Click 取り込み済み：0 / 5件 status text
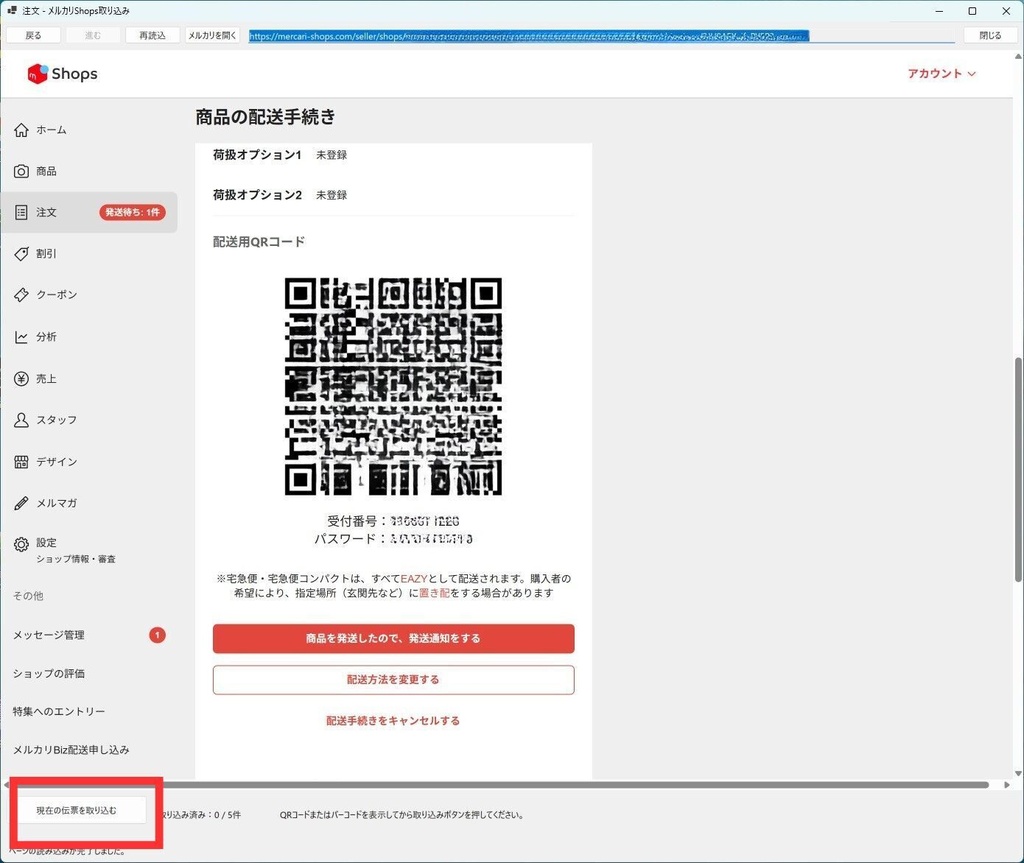This screenshot has width=1024, height=863. point(201,815)
